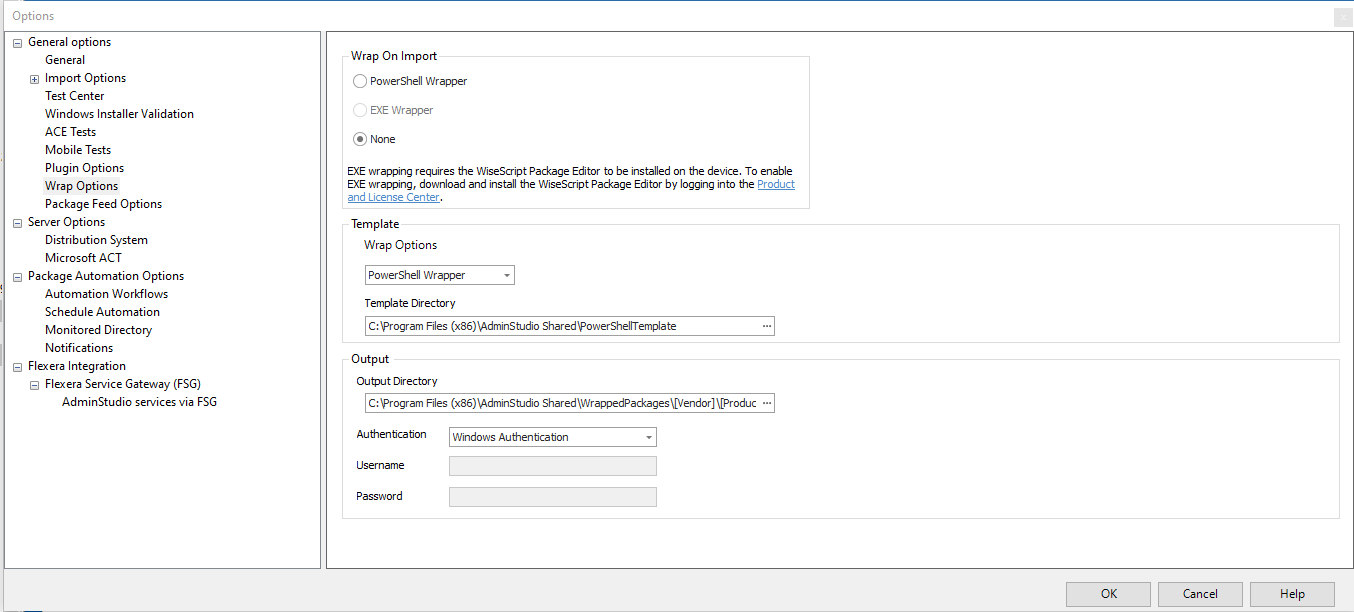This screenshot has width=1354, height=612.
Task: Open the ACE Tests options
Action: 70,131
